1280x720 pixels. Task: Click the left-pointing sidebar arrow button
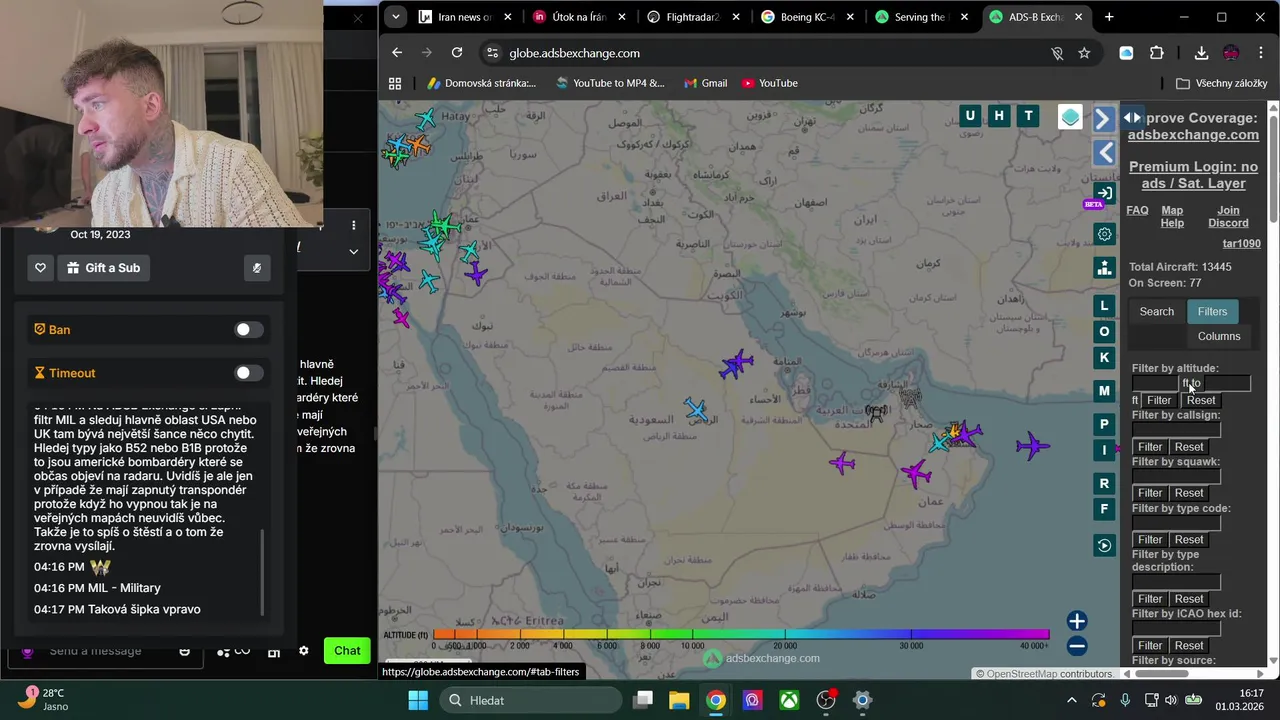click(x=1104, y=152)
